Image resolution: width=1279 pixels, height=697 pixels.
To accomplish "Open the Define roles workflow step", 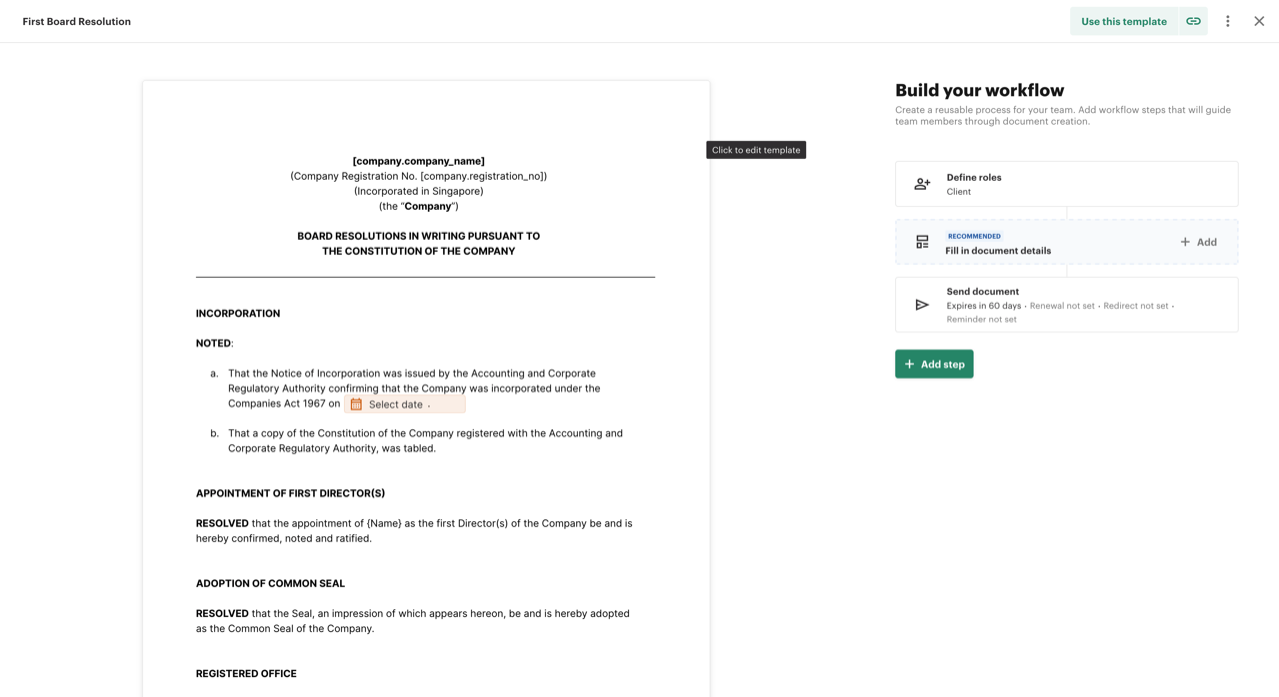I will [x=1067, y=184].
